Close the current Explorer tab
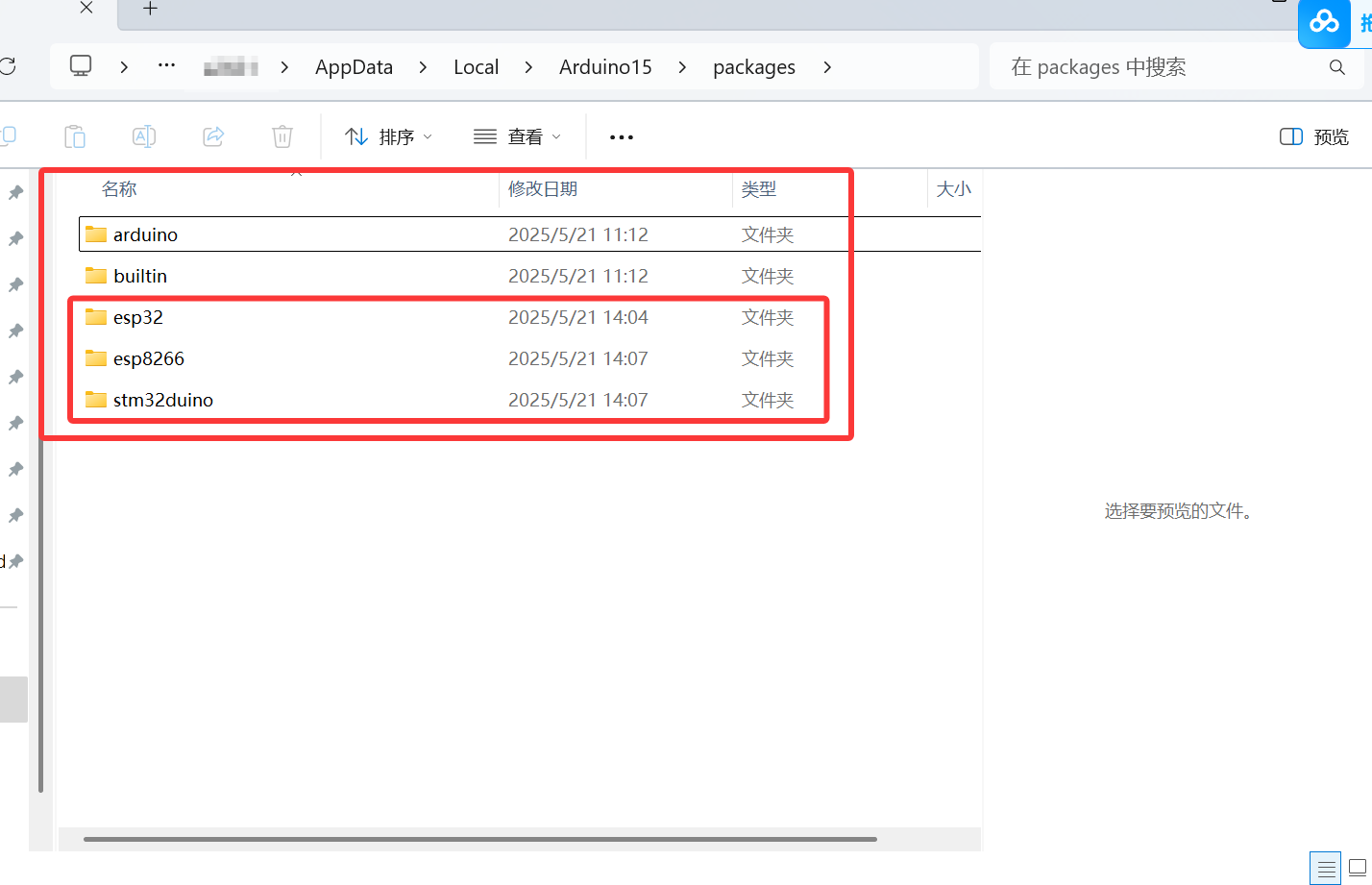The width and height of the screenshot is (1372, 885). pyautogui.click(x=86, y=8)
